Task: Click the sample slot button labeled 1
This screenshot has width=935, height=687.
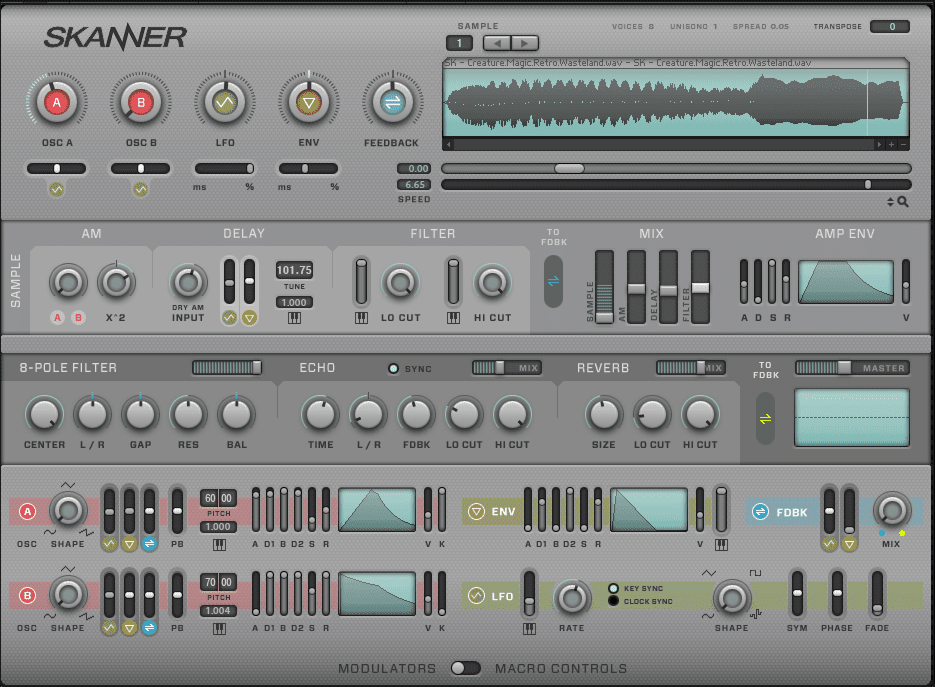Action: 460,43
